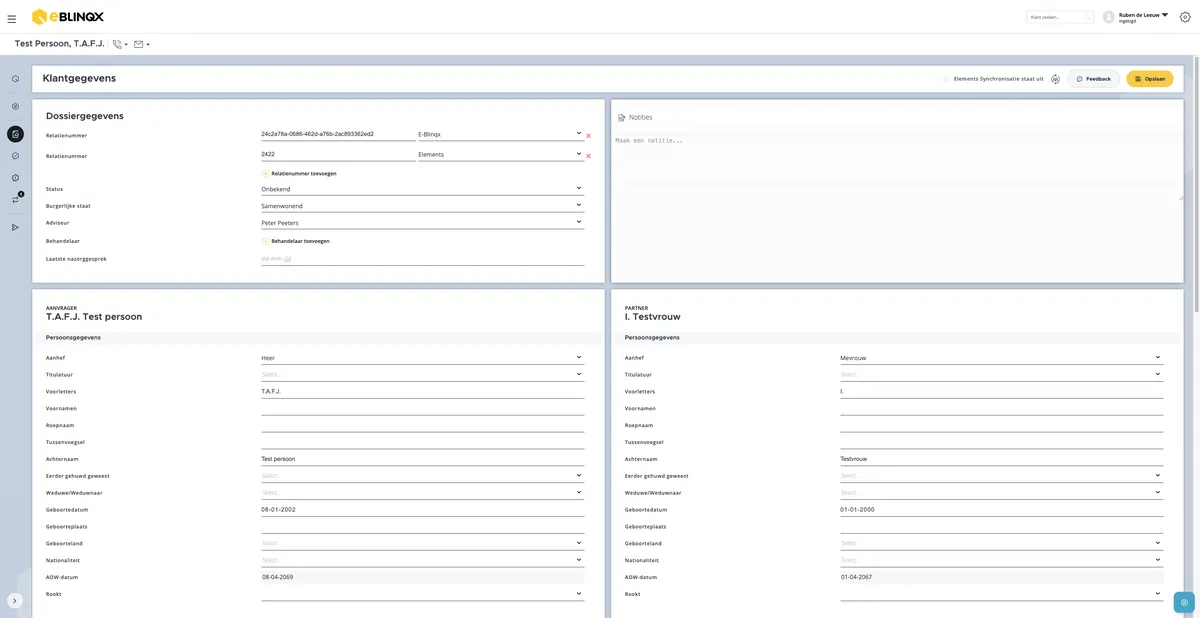Open the teal support widget icon
Image resolution: width=1200 pixels, height=618 pixels.
point(1184,602)
